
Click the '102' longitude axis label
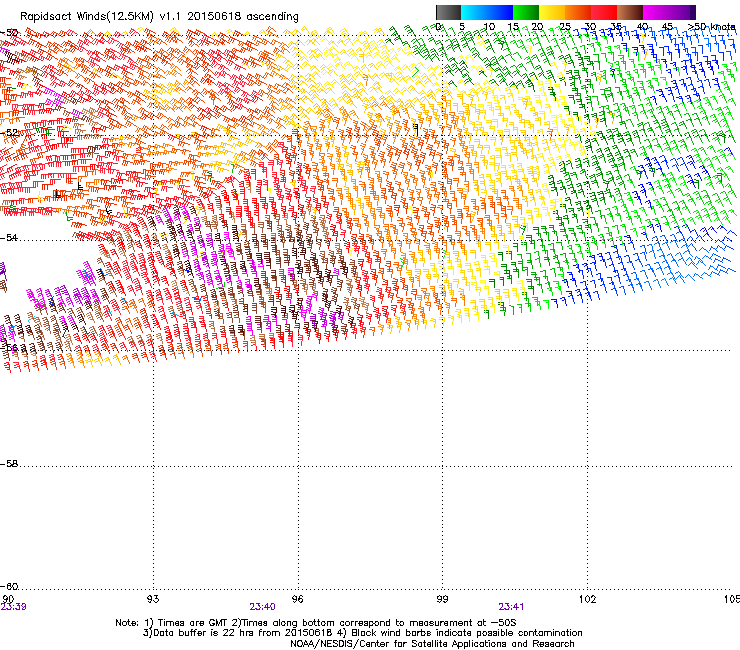point(587,599)
